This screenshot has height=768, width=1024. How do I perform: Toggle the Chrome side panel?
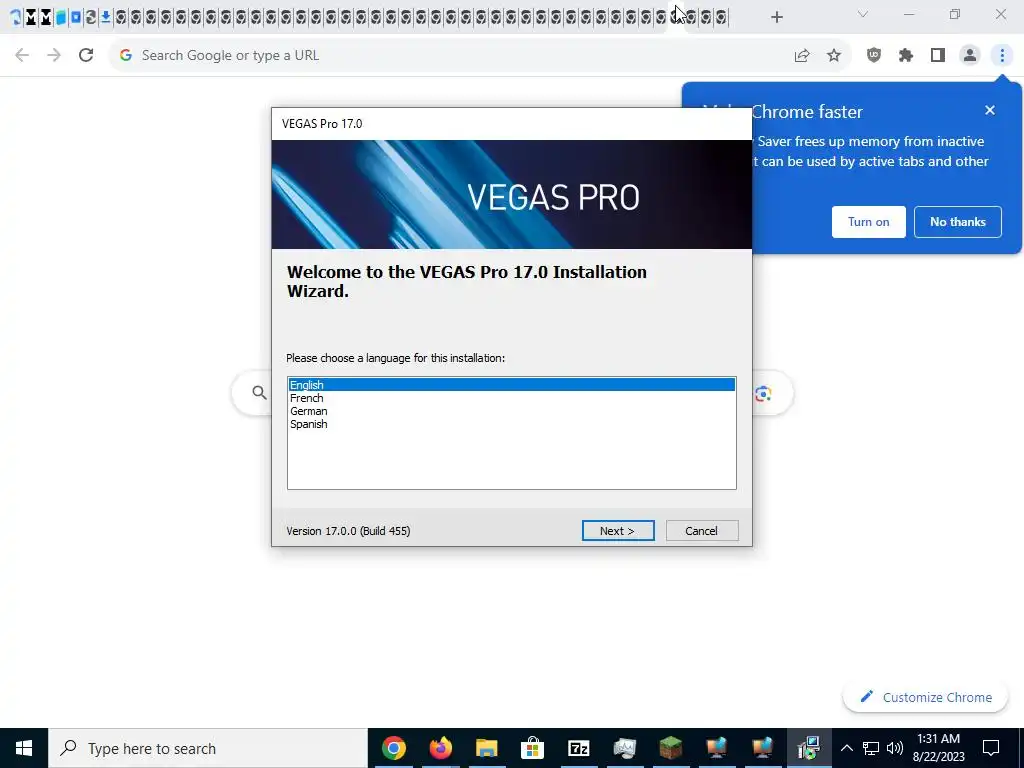938,56
